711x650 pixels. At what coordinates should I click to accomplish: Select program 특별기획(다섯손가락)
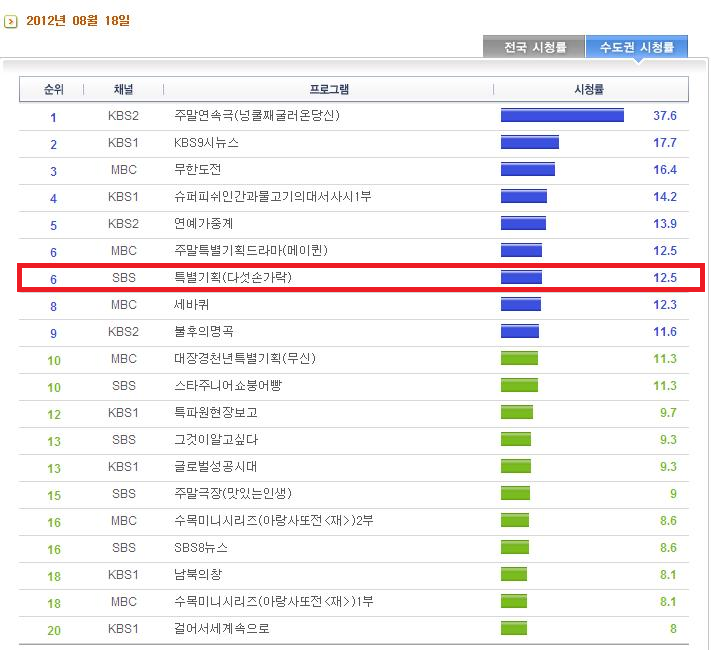(233, 278)
